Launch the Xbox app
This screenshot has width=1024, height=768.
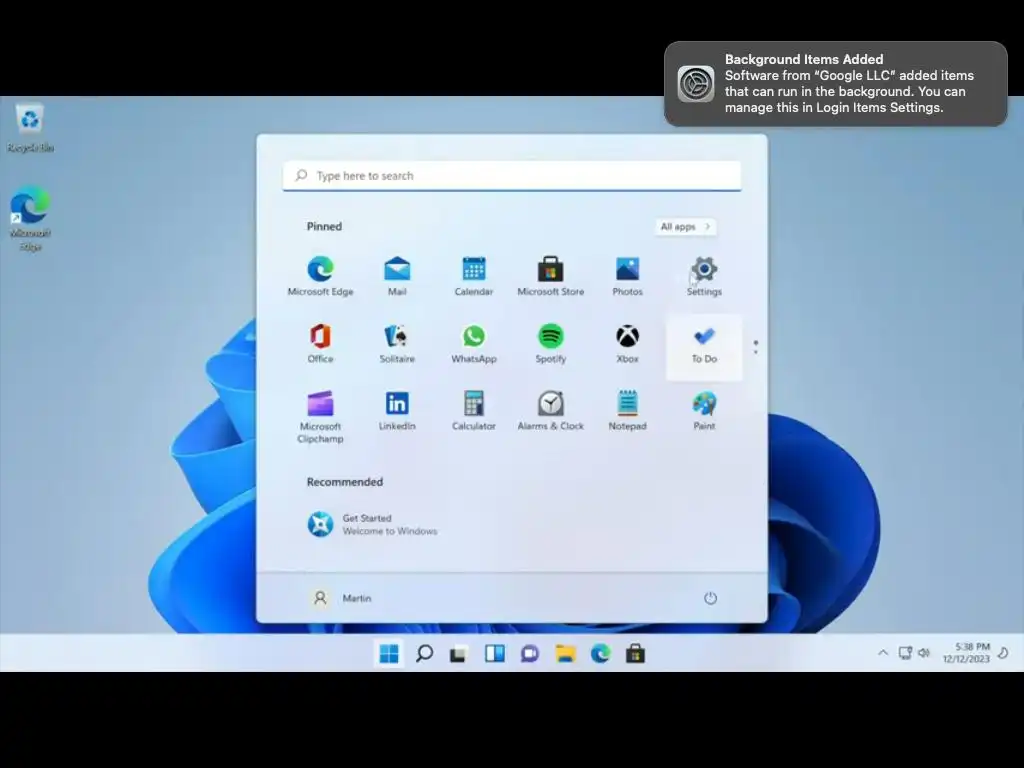pyautogui.click(x=627, y=344)
